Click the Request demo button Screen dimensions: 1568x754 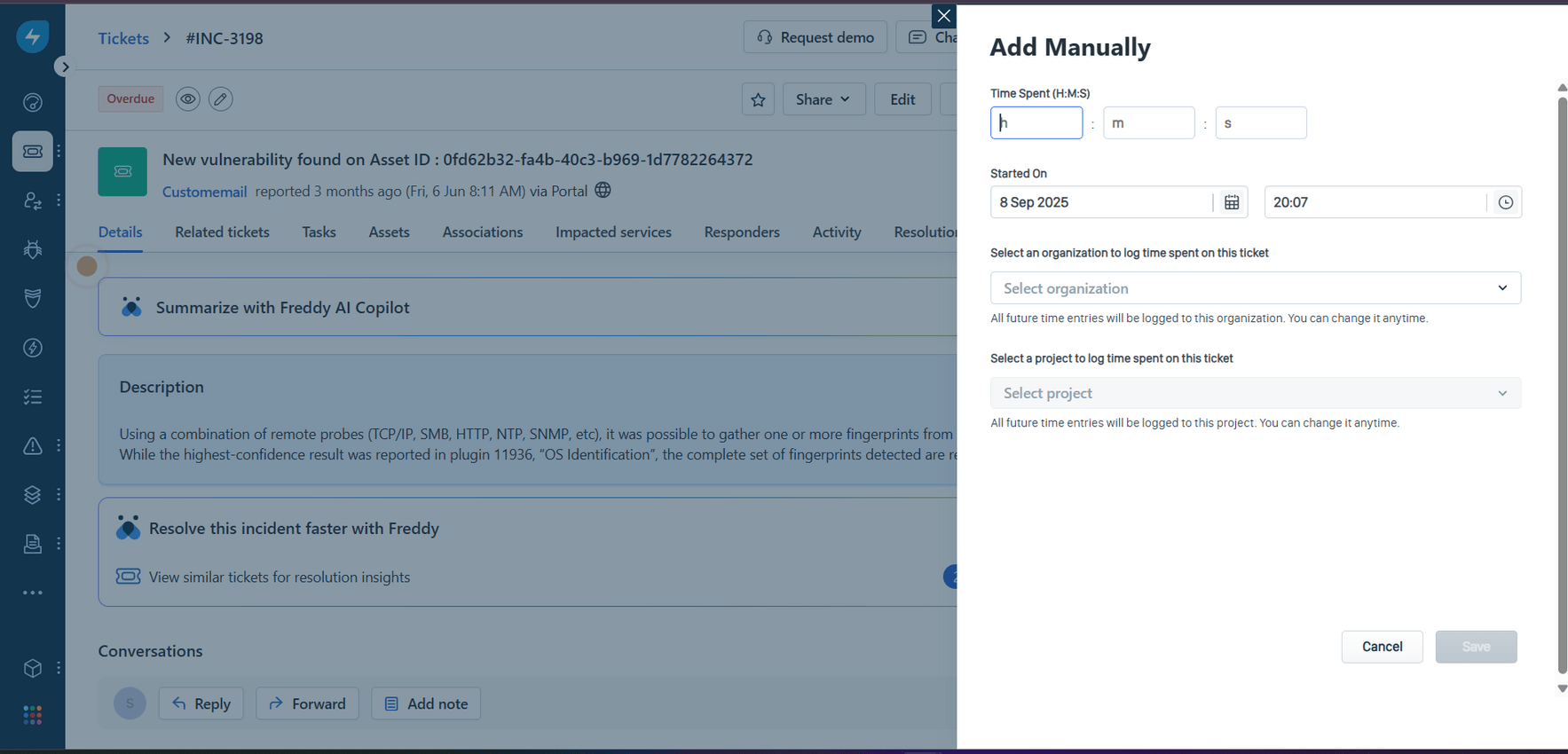click(816, 37)
